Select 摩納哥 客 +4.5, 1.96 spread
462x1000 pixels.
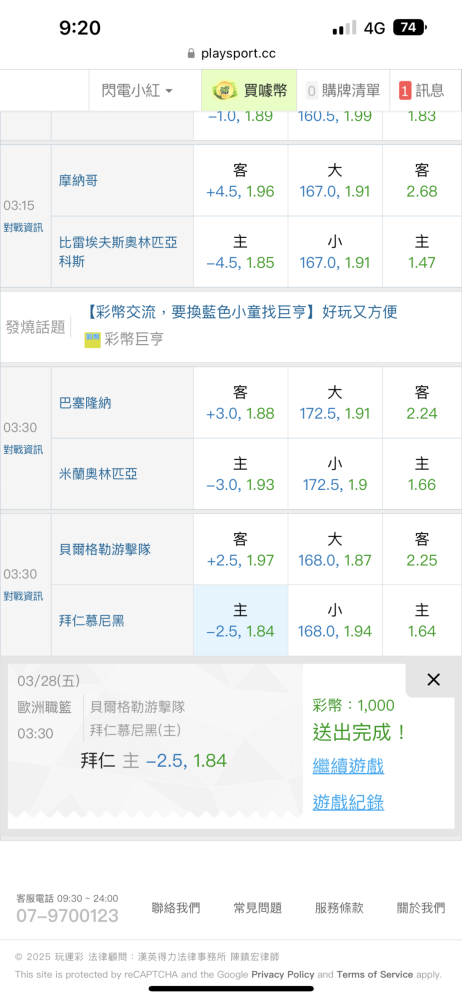tap(241, 180)
